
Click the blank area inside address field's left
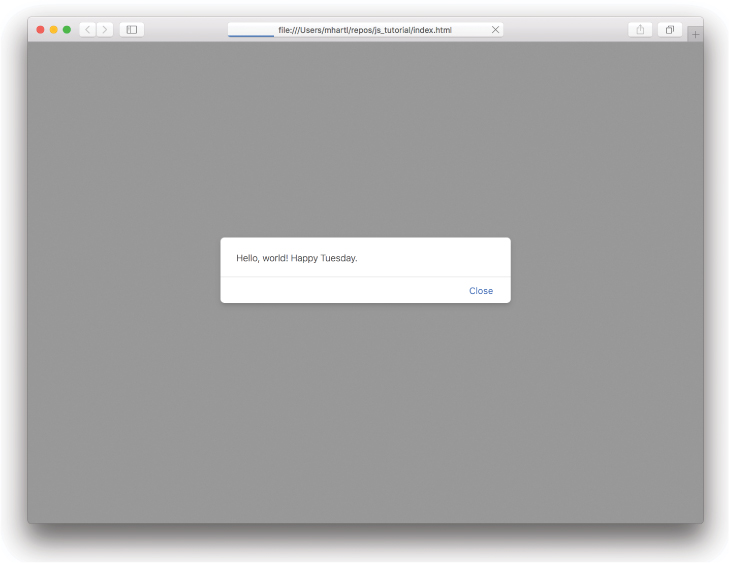pyautogui.click(x=250, y=28)
